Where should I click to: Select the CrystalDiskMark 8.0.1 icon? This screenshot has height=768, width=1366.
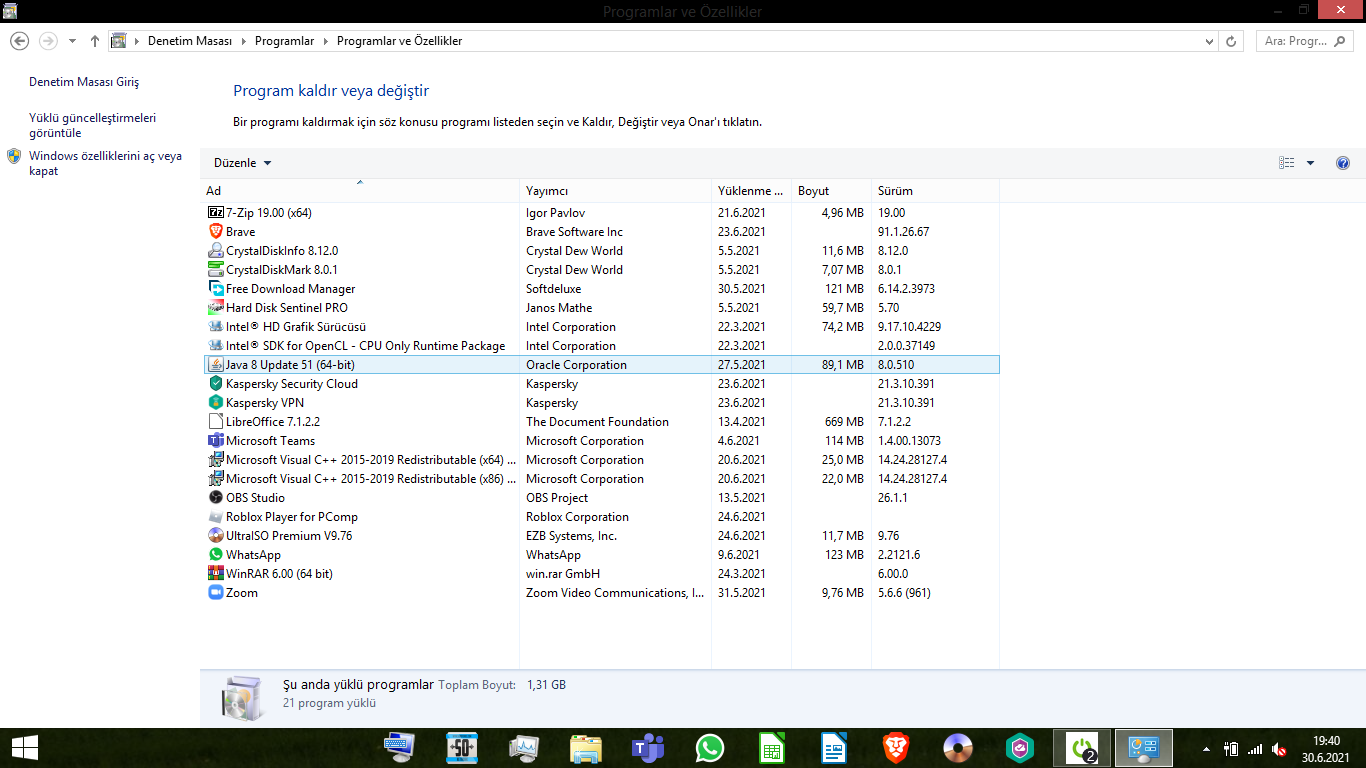[x=216, y=269]
